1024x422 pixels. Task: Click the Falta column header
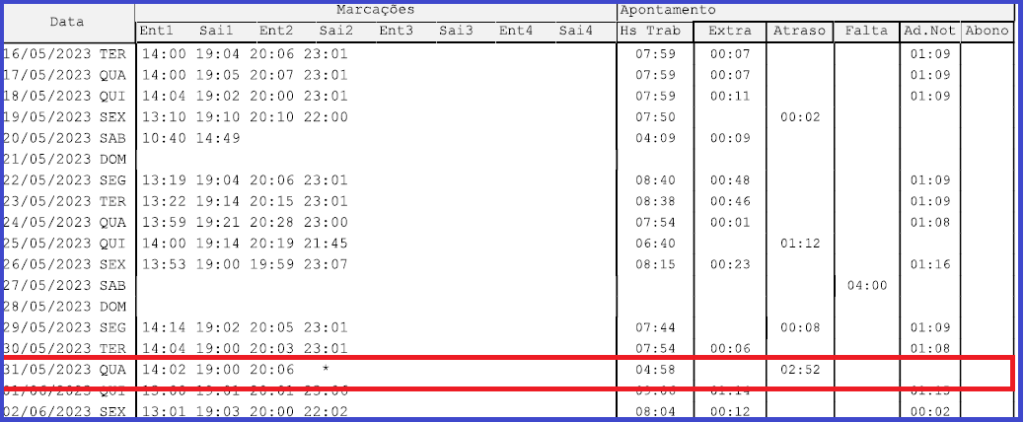click(866, 31)
